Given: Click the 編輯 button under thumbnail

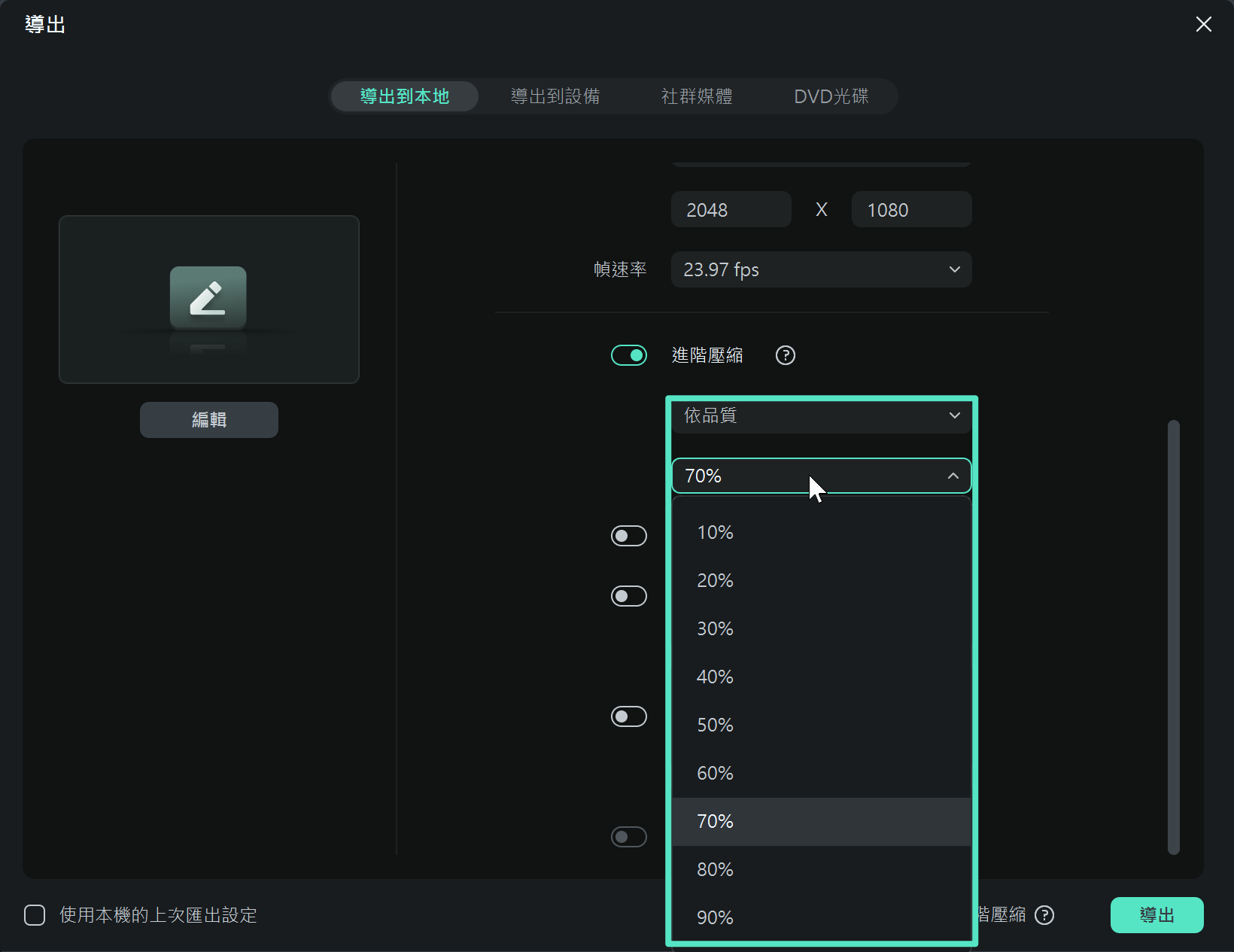Looking at the screenshot, I should pyautogui.click(x=209, y=420).
